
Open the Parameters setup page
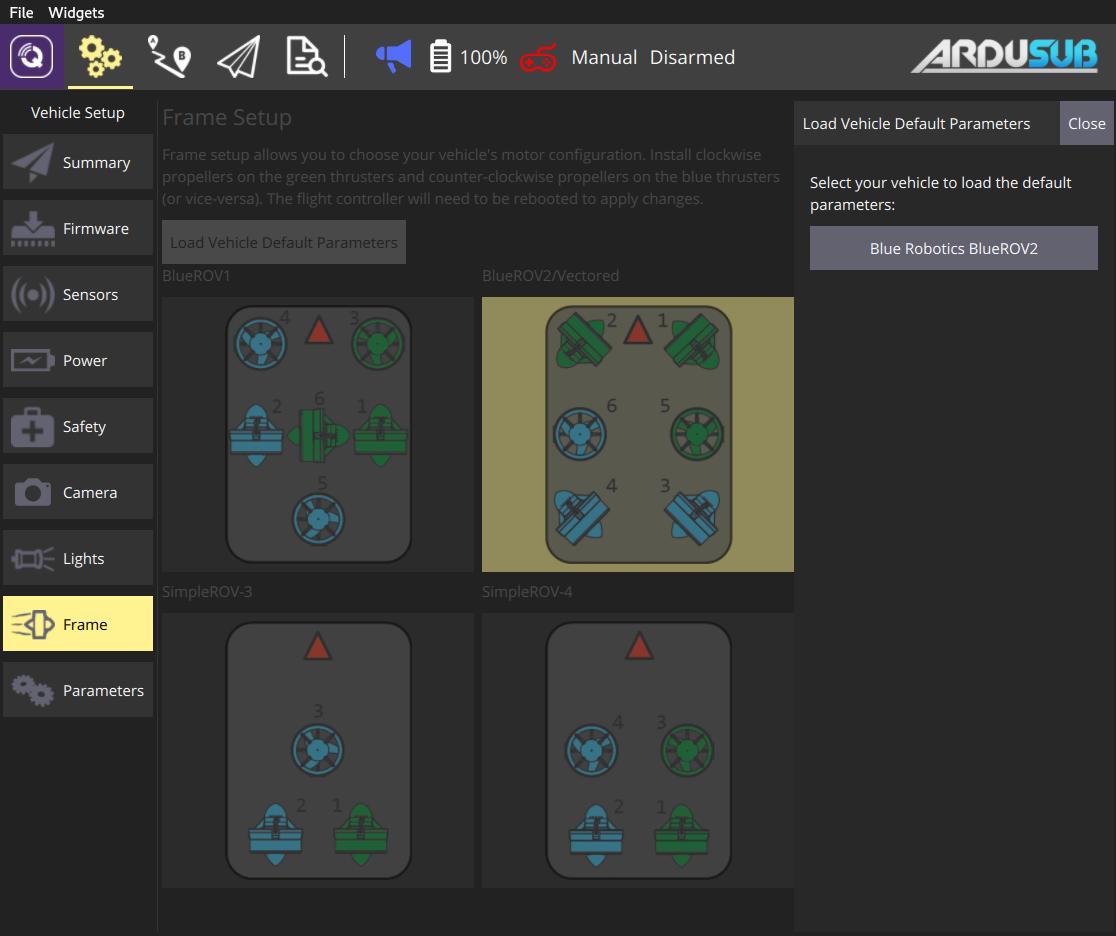coord(78,690)
